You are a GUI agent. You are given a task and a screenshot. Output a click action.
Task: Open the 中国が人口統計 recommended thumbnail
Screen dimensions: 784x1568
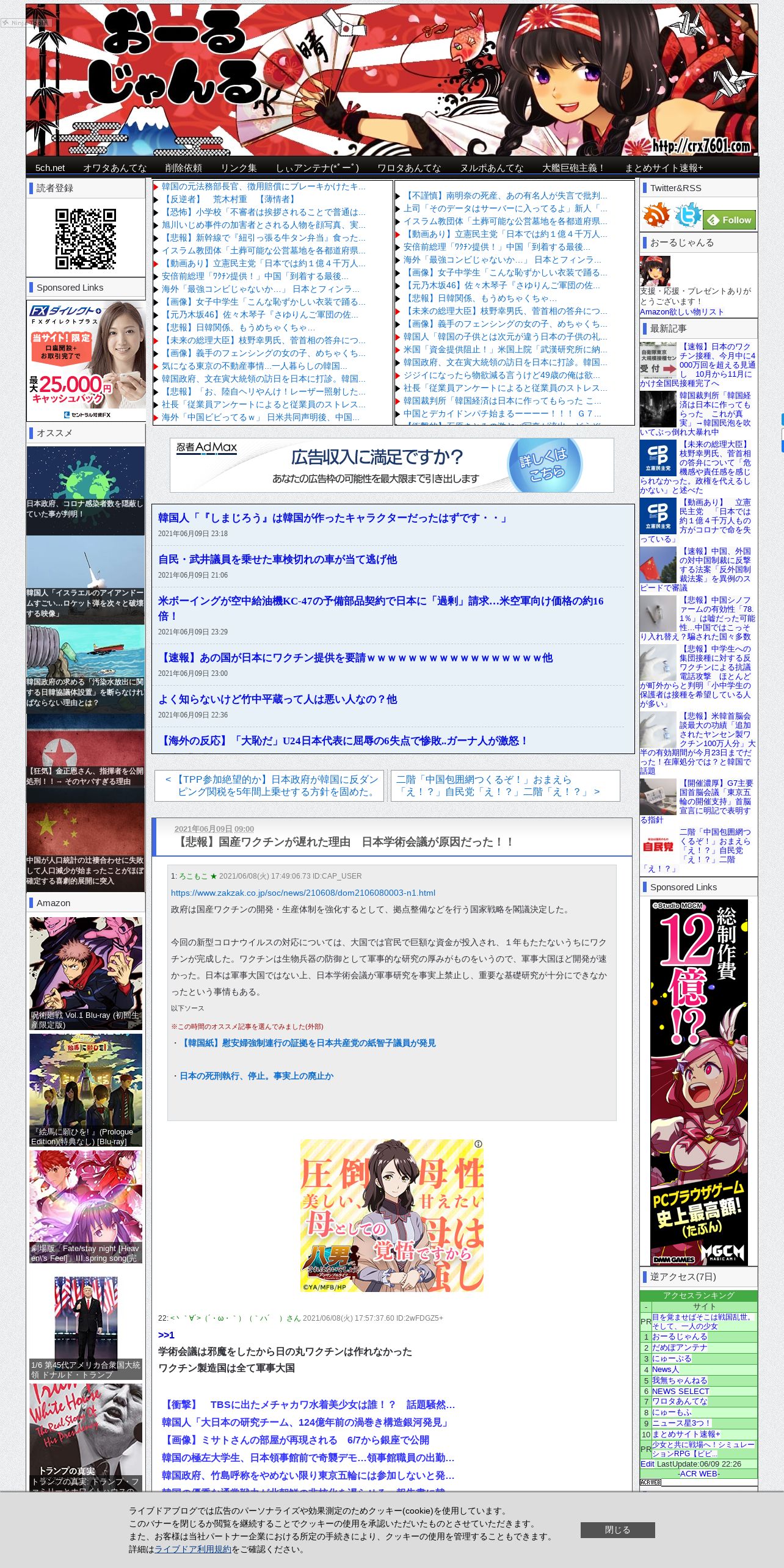point(85,847)
